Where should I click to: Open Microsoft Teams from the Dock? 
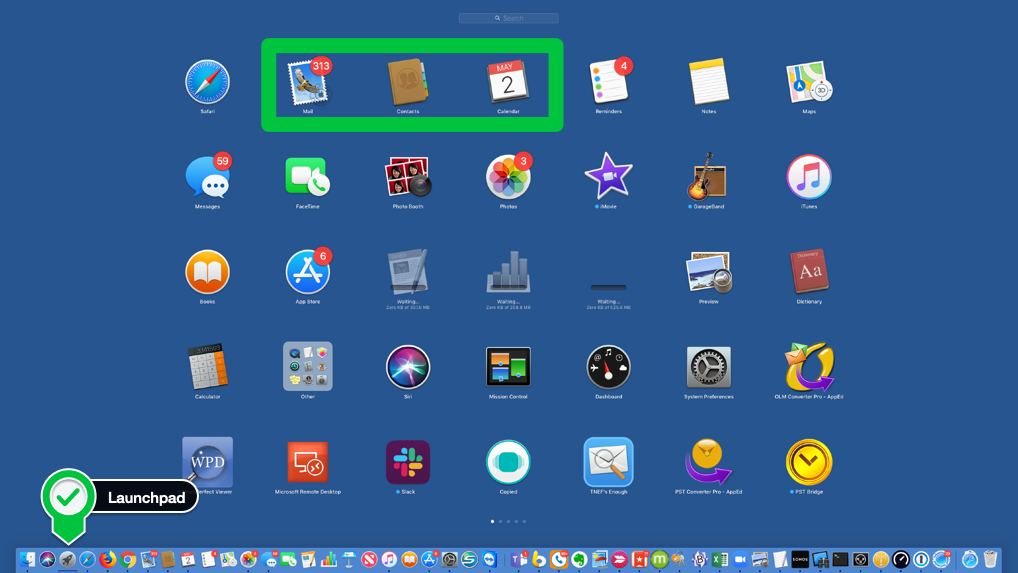(519, 559)
